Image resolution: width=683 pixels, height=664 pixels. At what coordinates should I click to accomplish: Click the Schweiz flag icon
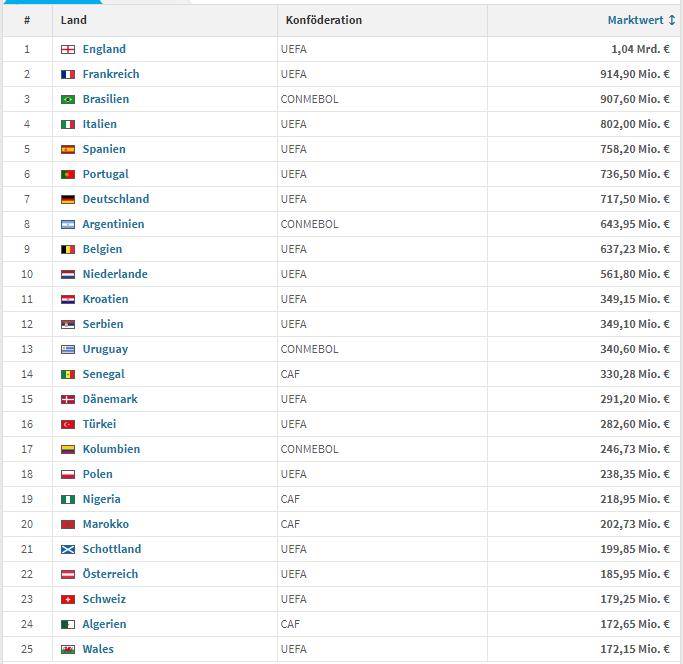pyautogui.click(x=68, y=599)
